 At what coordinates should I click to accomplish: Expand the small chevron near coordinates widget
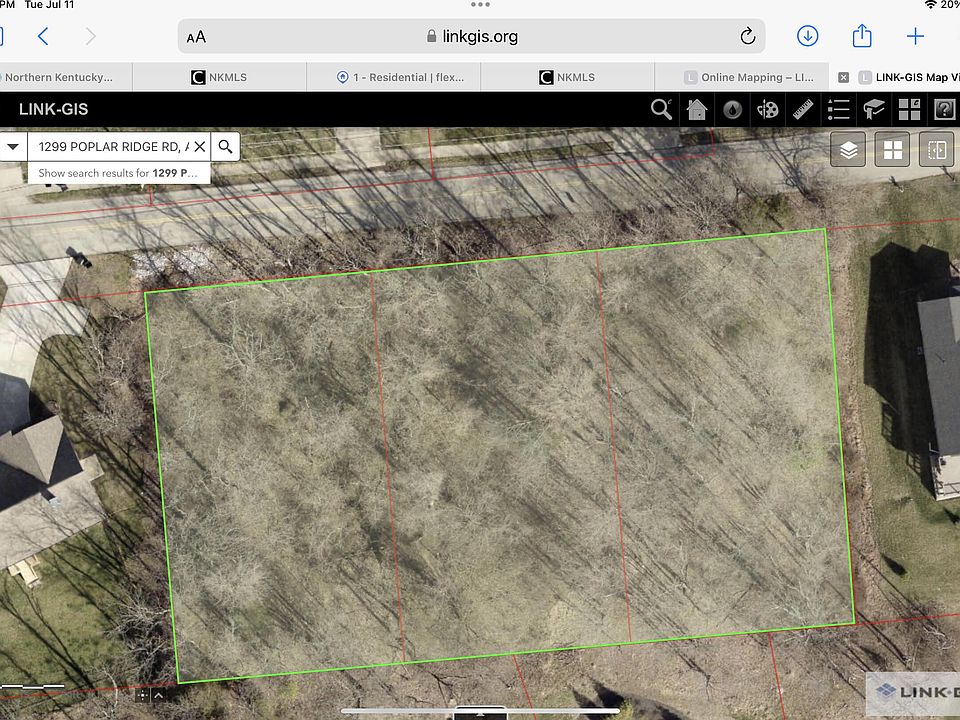[x=158, y=694]
